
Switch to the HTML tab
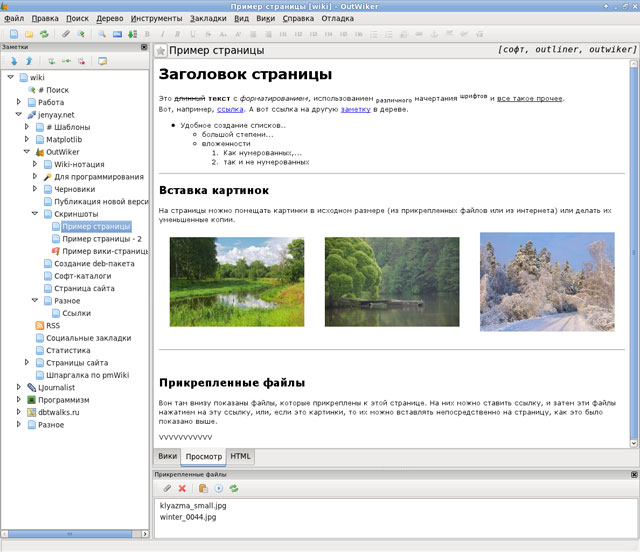click(241, 456)
